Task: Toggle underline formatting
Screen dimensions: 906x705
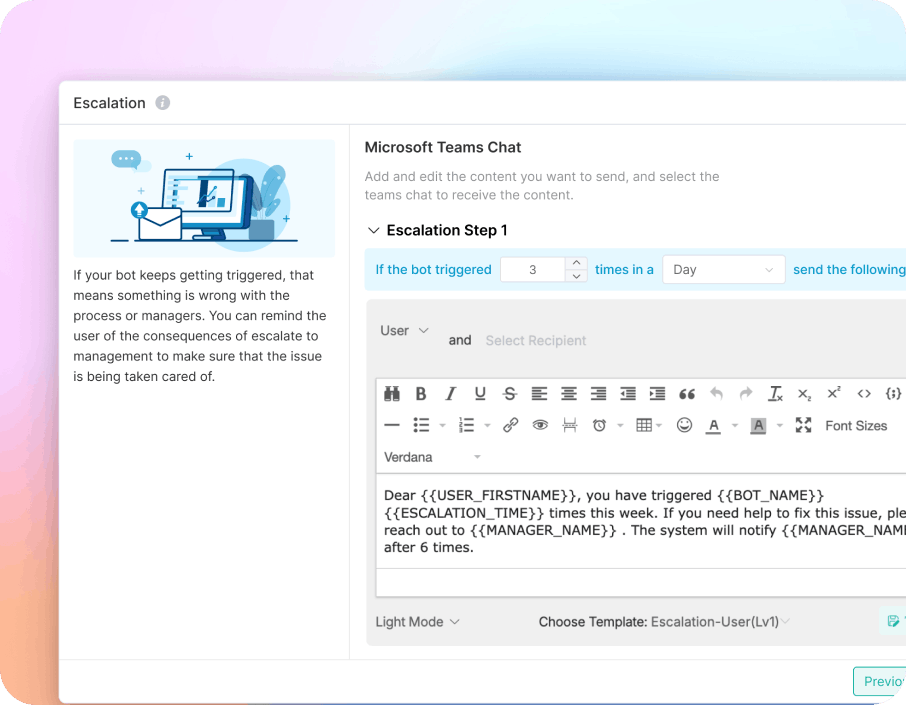Action: [480, 394]
